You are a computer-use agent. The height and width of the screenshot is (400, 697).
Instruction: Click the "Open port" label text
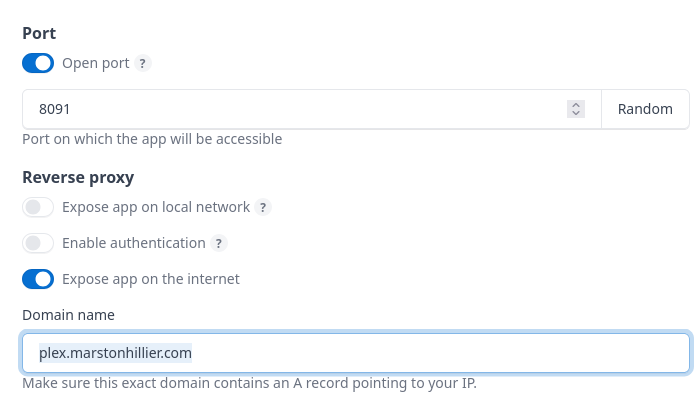coord(96,63)
